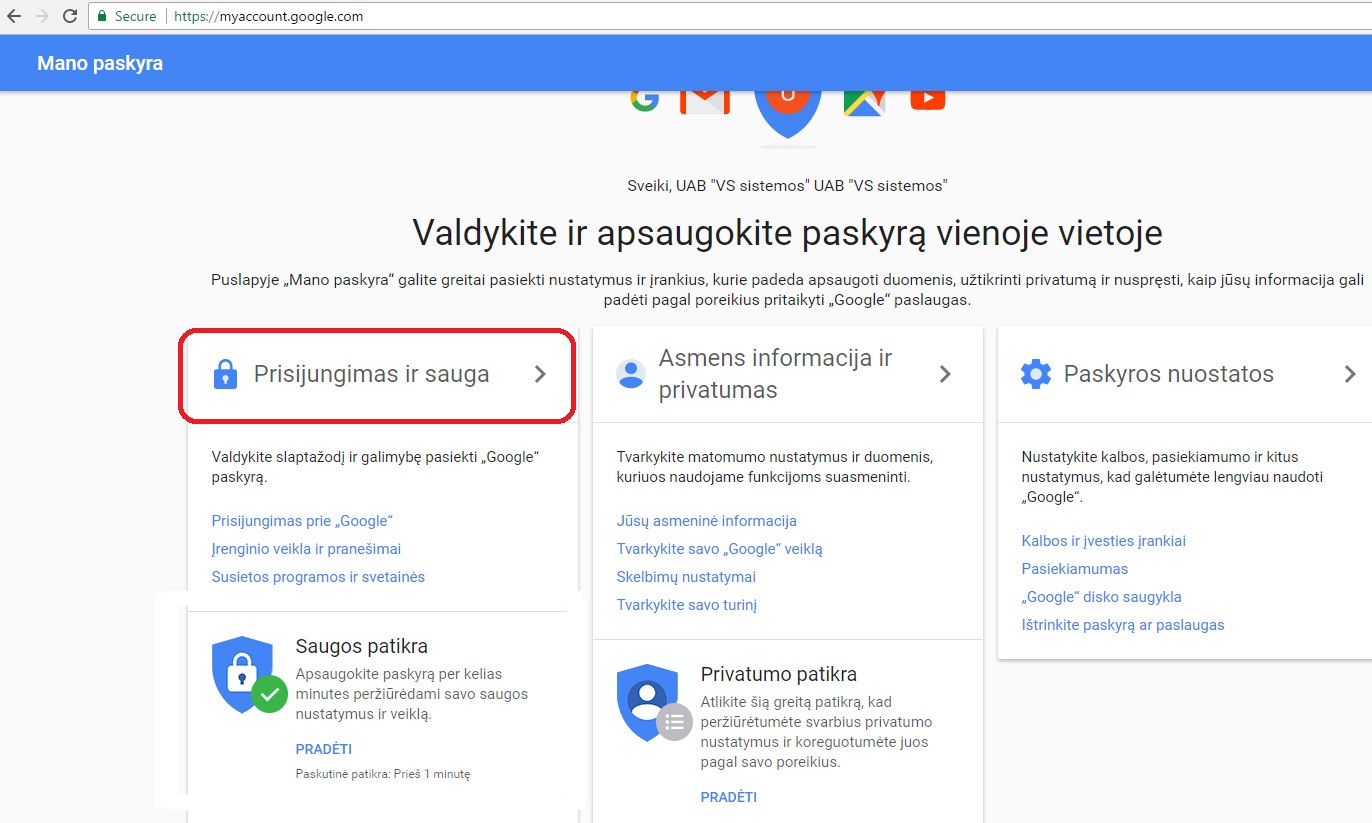Reload the page with the refresh icon

[x=70, y=16]
